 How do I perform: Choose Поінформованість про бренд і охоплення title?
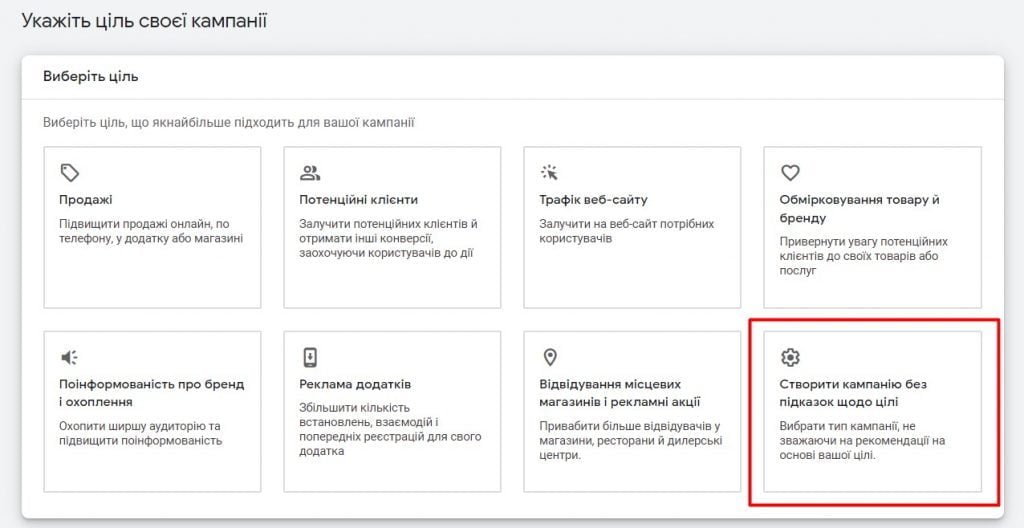[x=152, y=393]
